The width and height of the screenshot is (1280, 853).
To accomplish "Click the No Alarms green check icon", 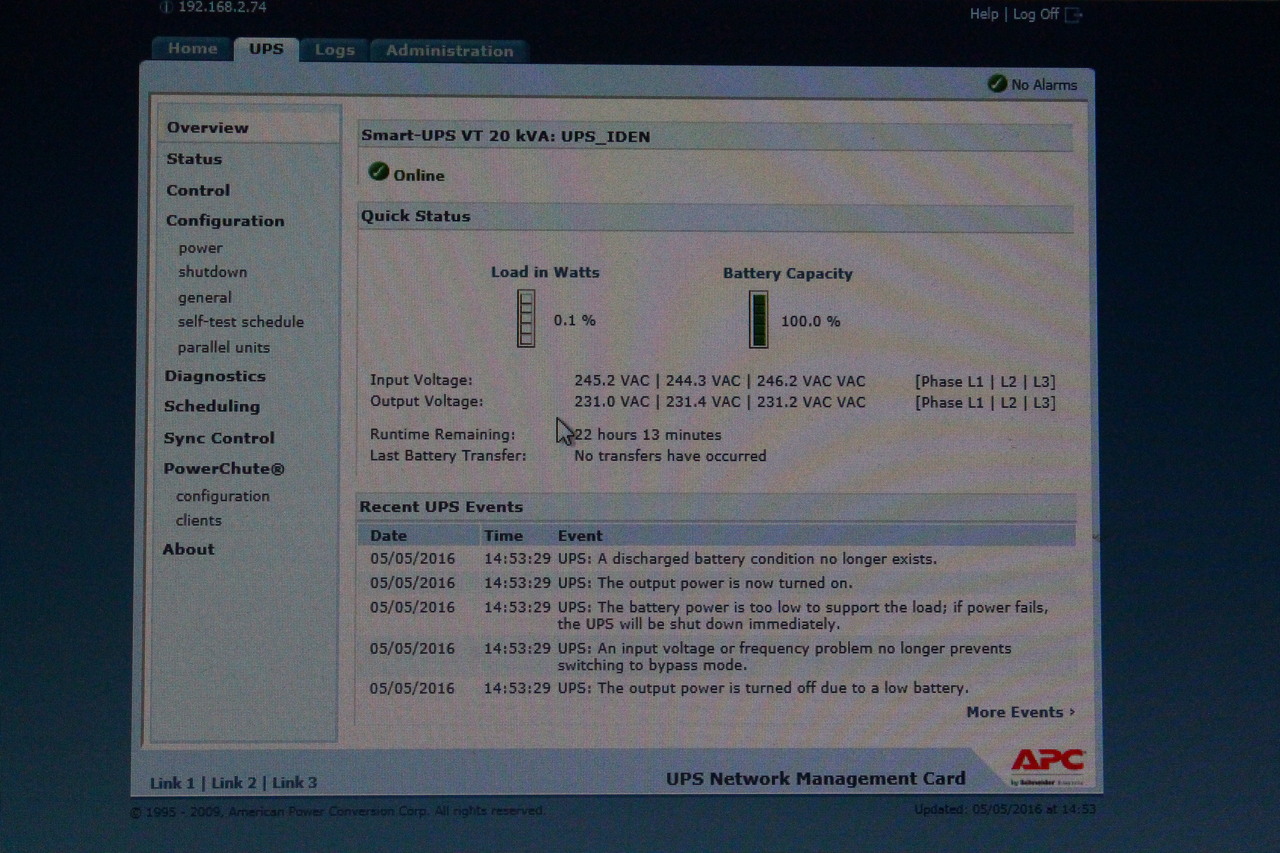I will tap(997, 84).
